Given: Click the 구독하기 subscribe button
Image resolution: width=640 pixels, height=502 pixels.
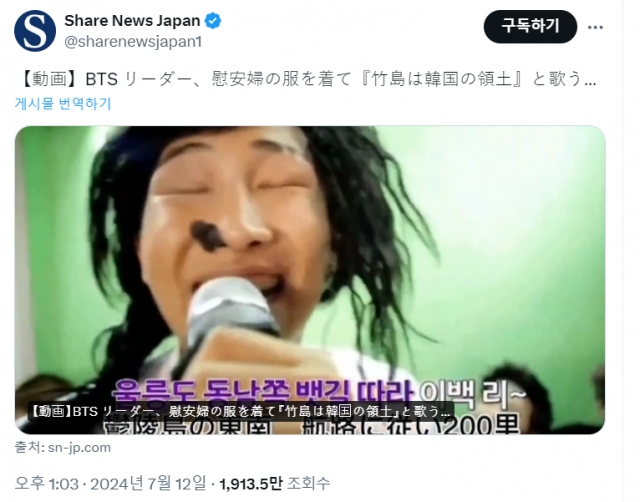Looking at the screenshot, I should pyautogui.click(x=530, y=27).
